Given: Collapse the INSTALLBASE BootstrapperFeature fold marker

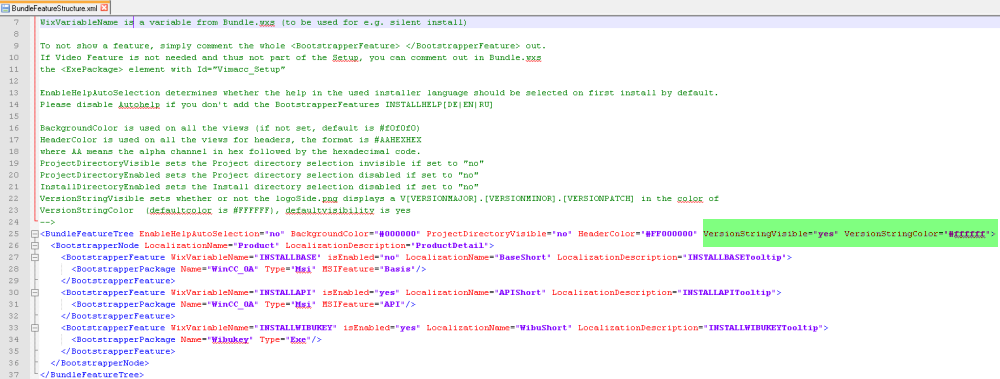Looking at the screenshot, I should click(34, 258).
